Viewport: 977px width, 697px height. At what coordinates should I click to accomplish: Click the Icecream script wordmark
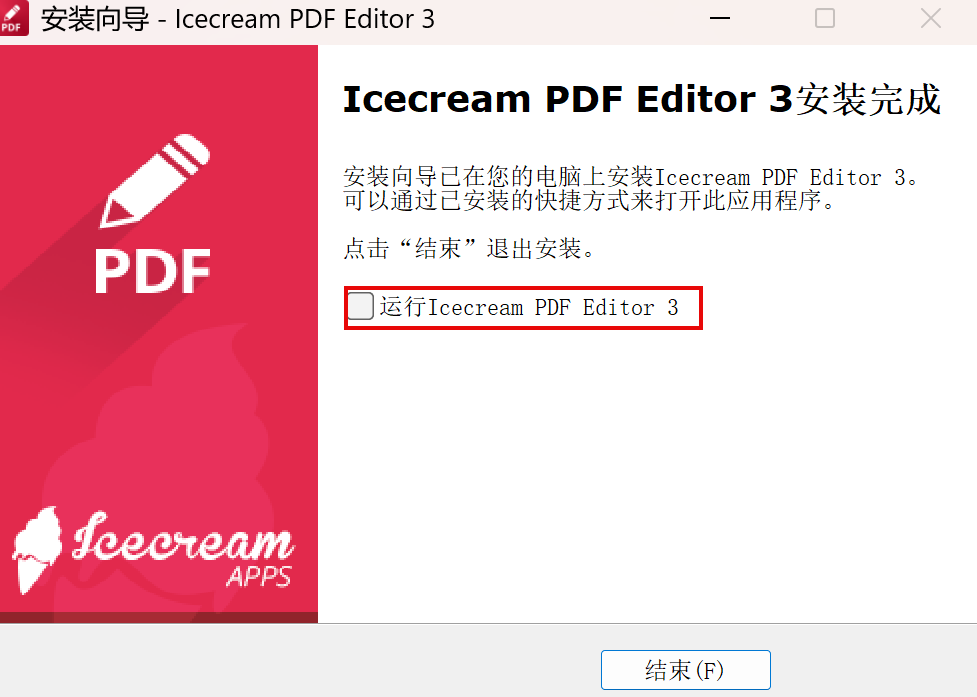(x=183, y=537)
